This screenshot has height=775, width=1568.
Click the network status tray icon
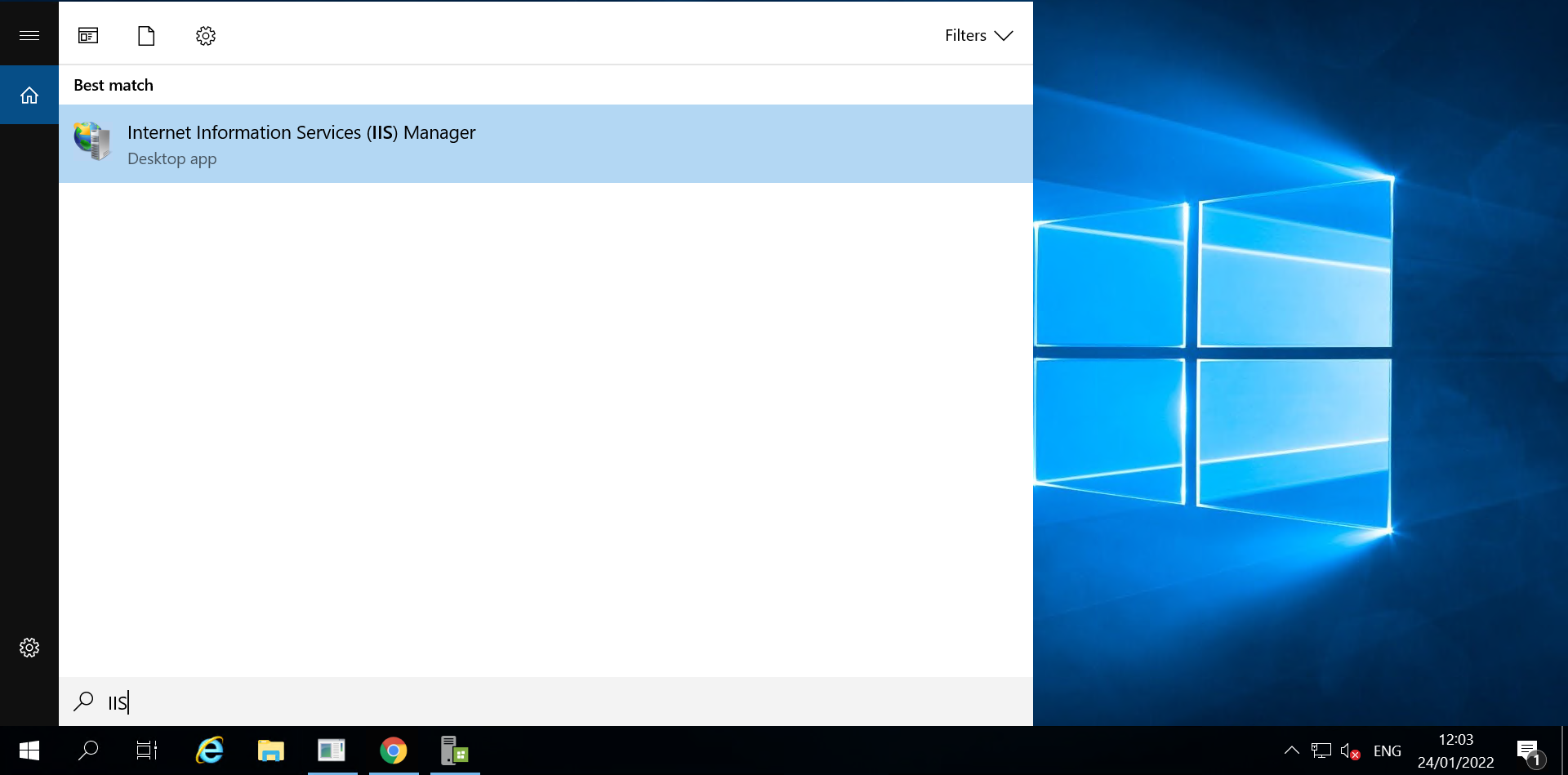tap(1321, 751)
